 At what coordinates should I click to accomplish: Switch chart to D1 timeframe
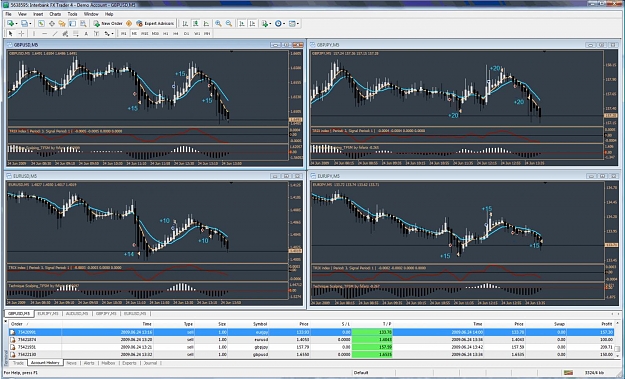[186, 34]
